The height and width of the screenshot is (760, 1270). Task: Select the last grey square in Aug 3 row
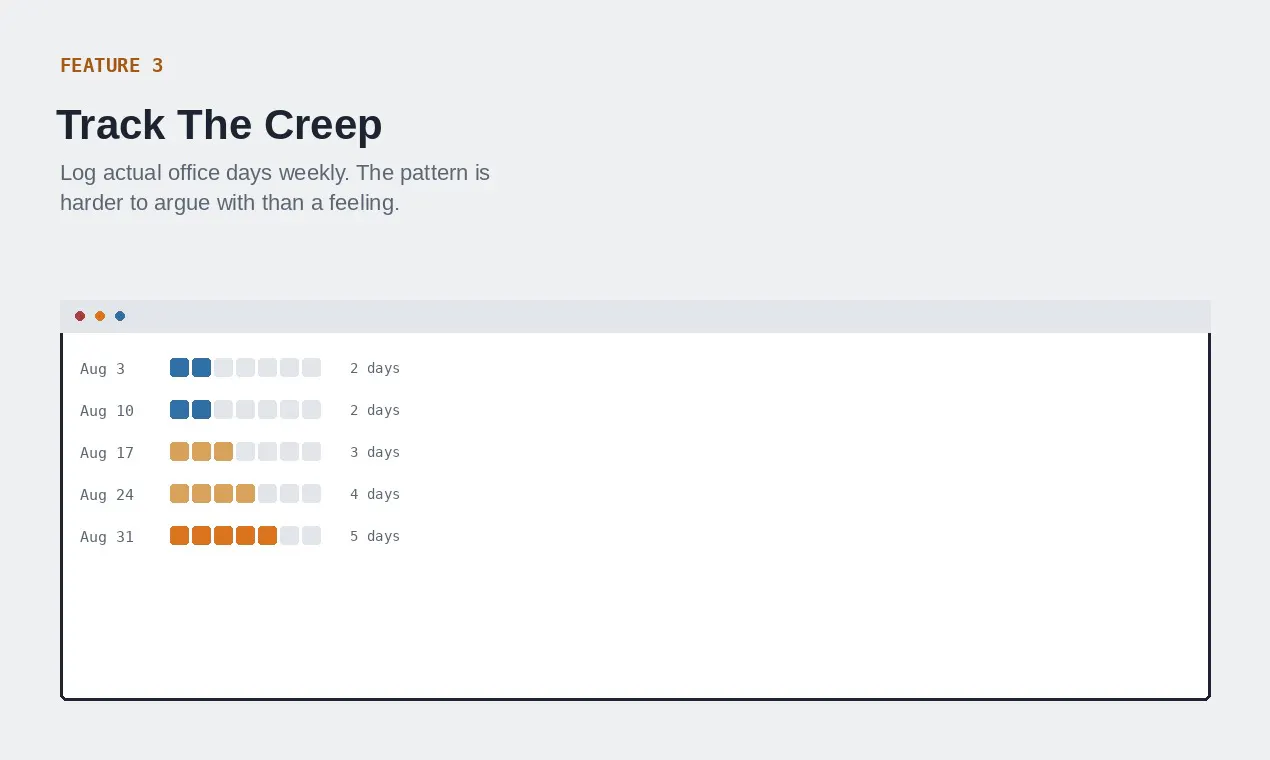pos(312,368)
